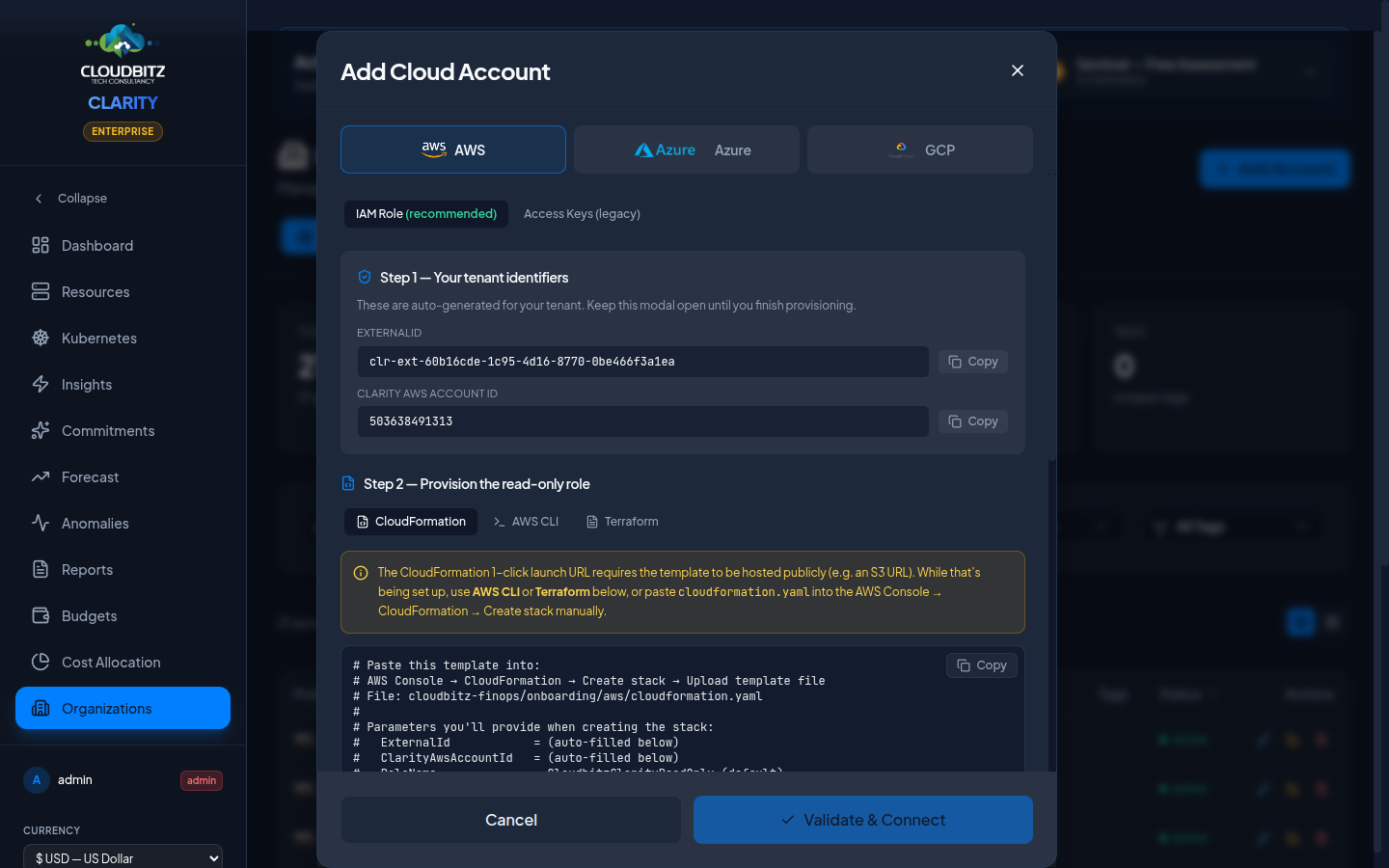Viewport: 1389px width, 868px height.
Task: Select the Terraform provisioning tab
Action: tap(622, 522)
